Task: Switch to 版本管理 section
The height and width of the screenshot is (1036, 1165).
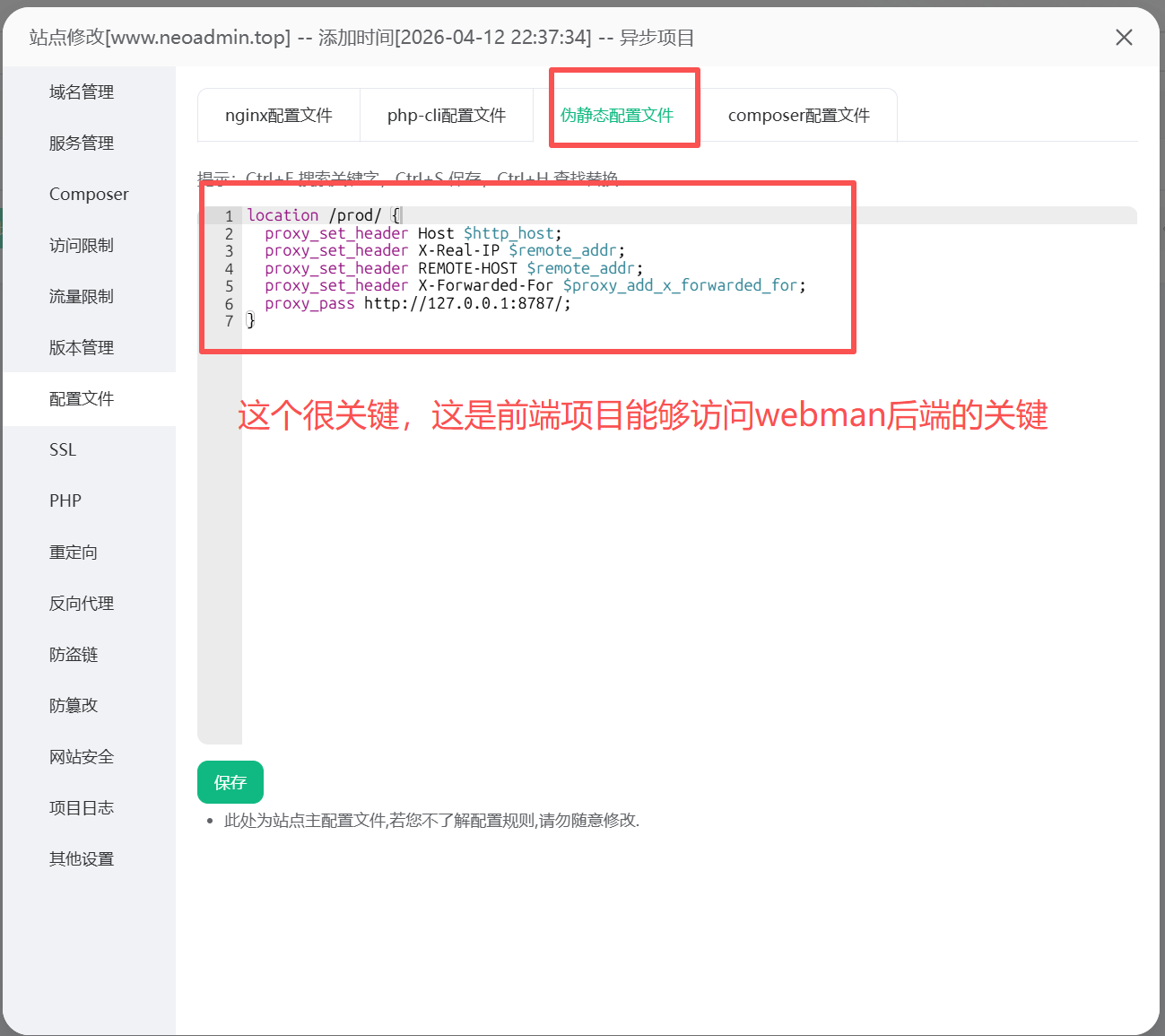Action: tap(82, 348)
